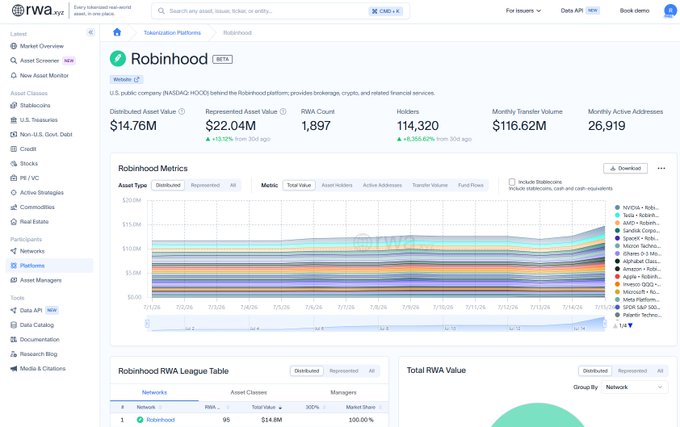Open the three-dots menu in Robinhood Metrics
This screenshot has width=680, height=427.
point(661,168)
